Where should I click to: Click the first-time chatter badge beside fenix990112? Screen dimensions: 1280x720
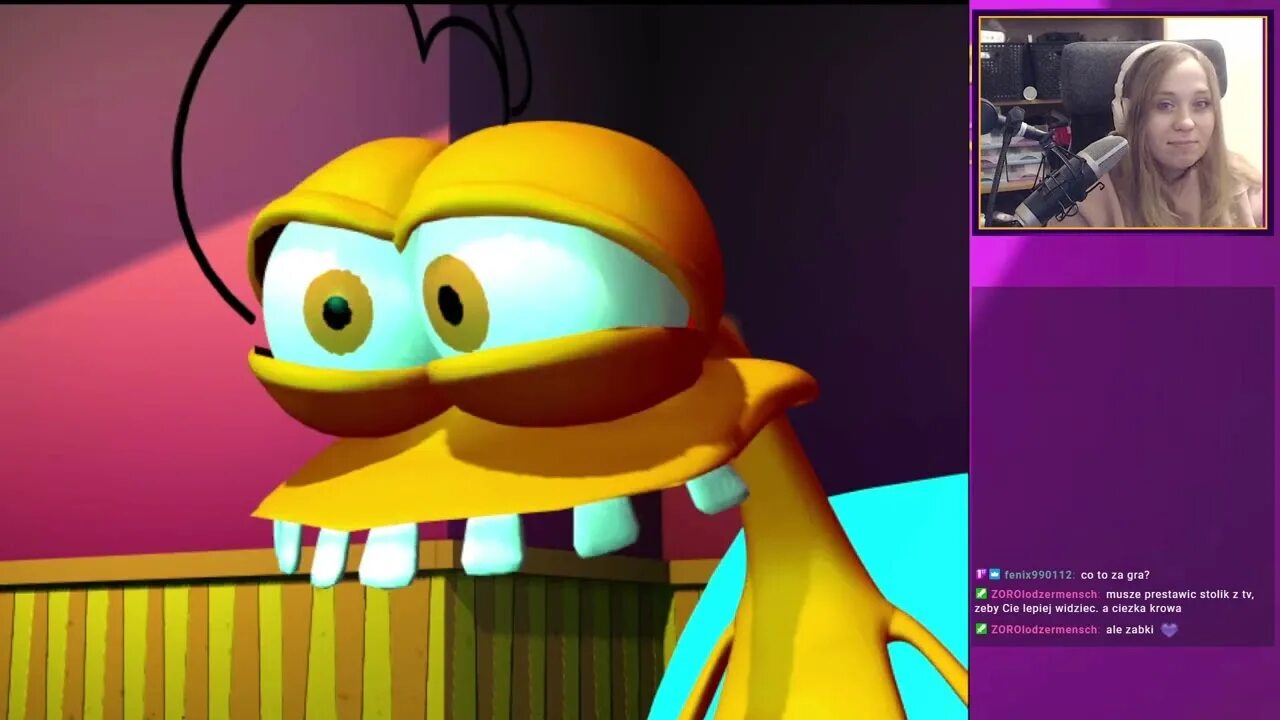point(981,575)
